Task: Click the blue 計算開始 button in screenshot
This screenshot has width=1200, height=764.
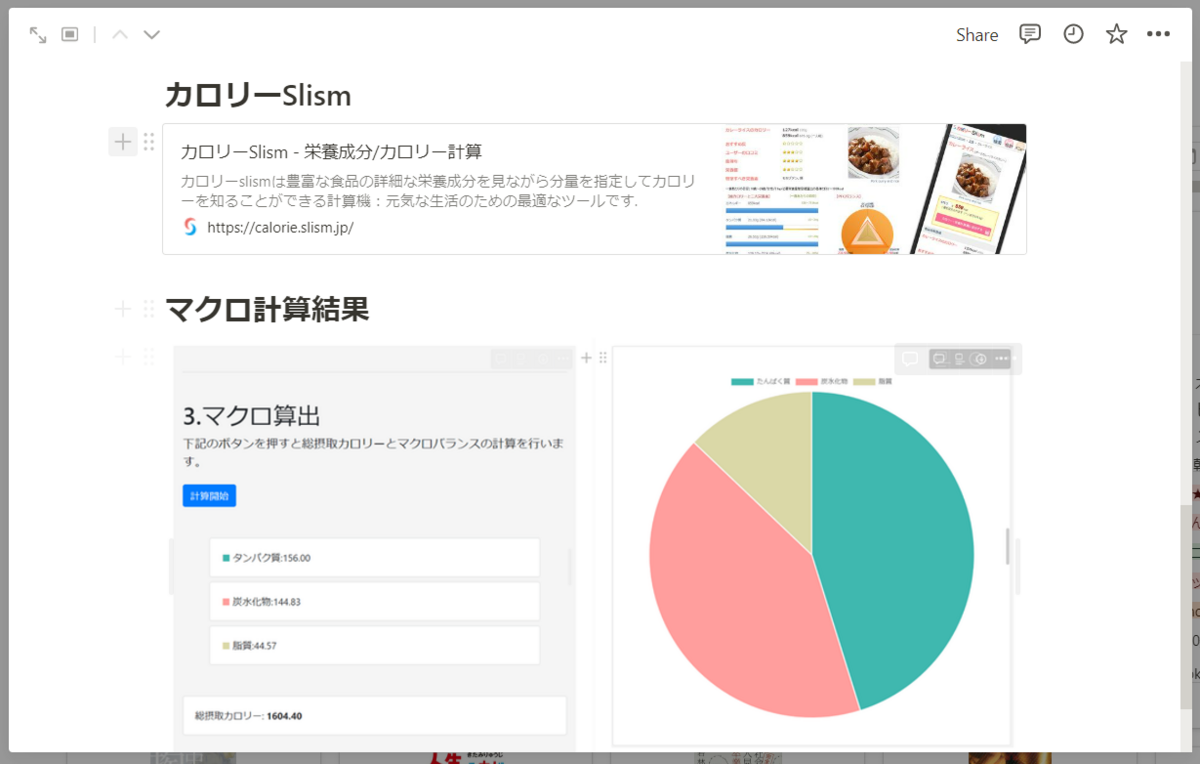Action: point(209,496)
